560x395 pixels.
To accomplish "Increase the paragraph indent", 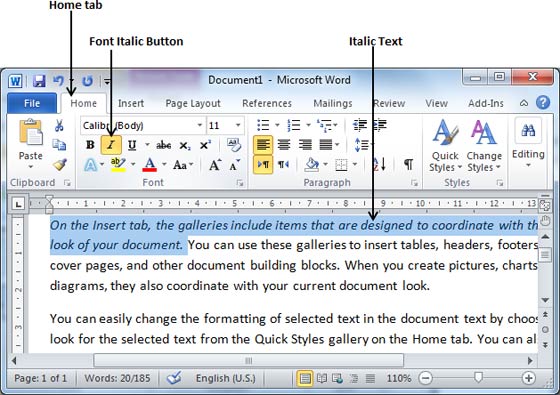I will click(380, 125).
